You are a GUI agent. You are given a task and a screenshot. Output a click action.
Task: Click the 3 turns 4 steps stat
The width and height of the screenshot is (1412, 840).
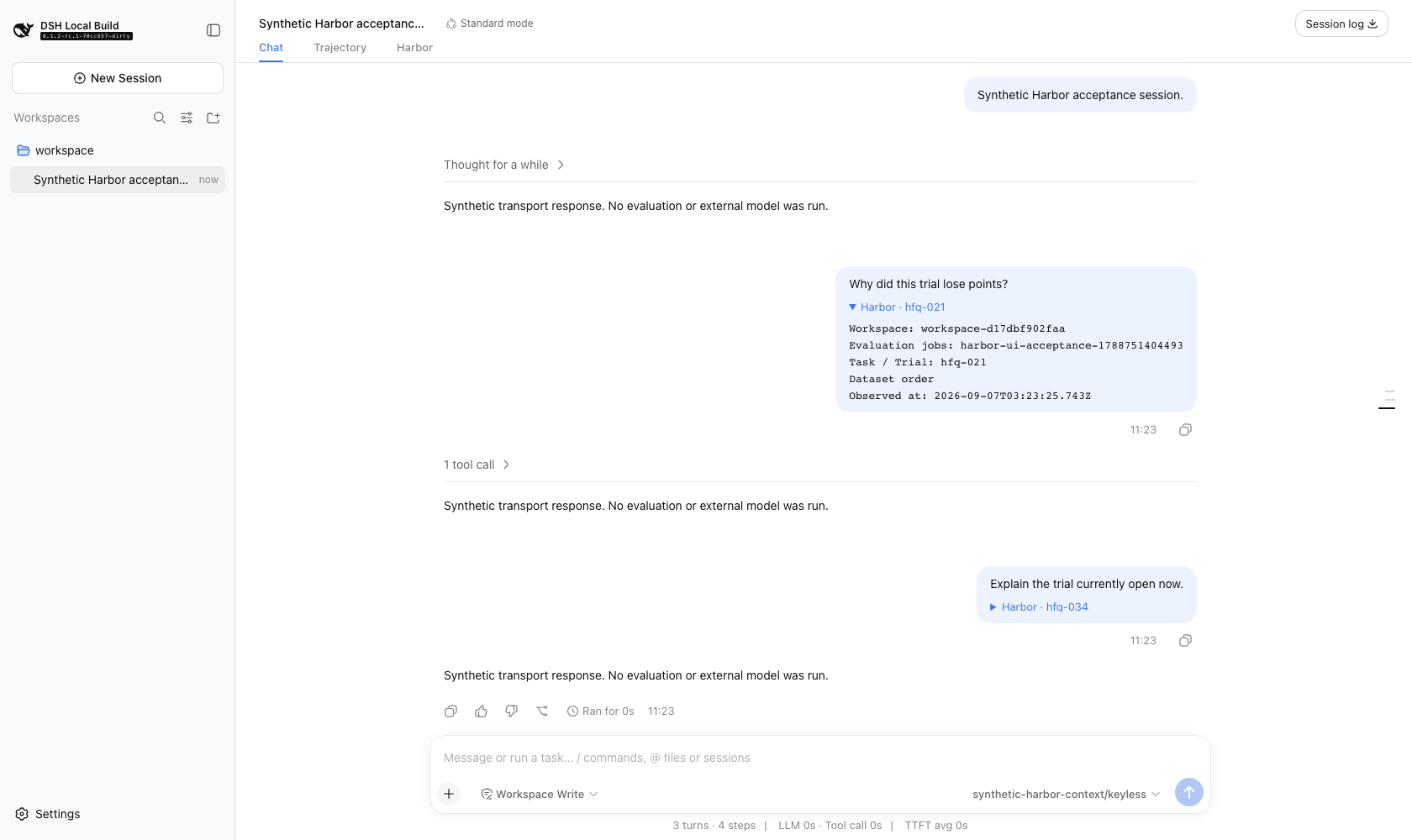(x=714, y=826)
